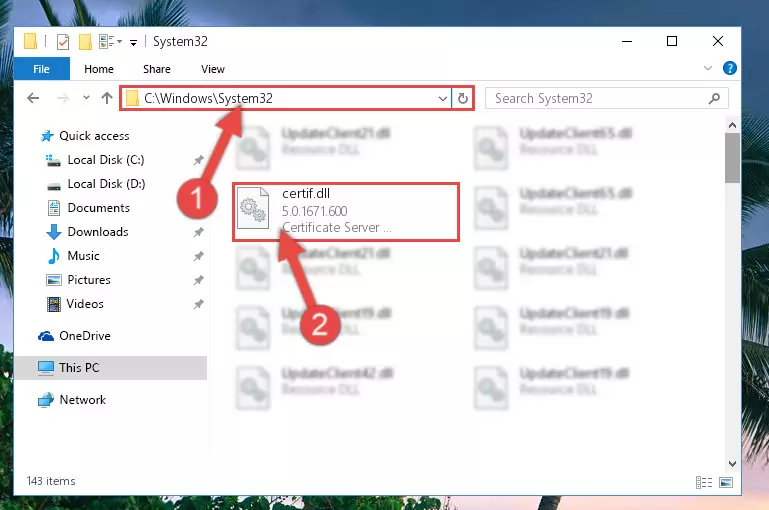
Task: Click the pin icon next to Pictures
Action: click(x=199, y=280)
